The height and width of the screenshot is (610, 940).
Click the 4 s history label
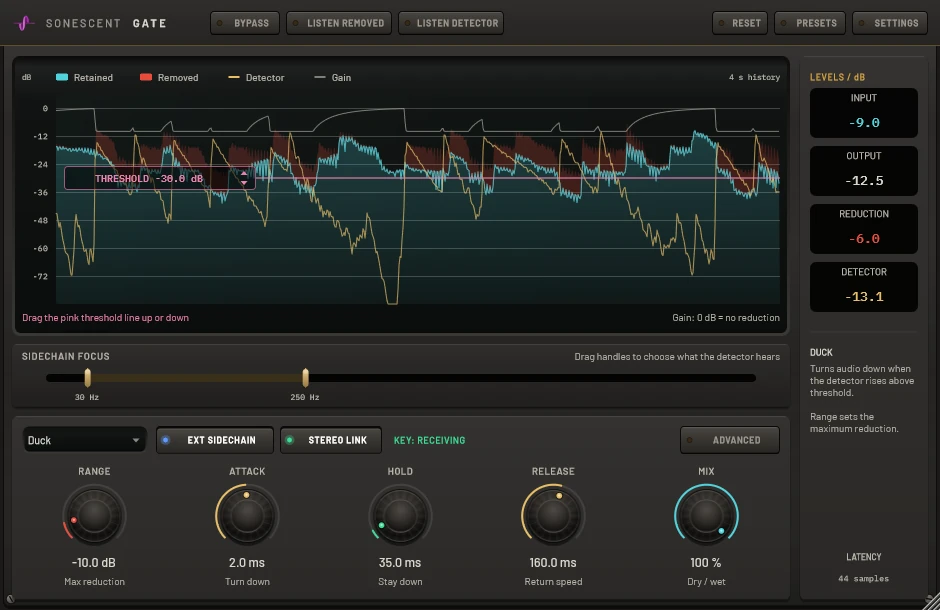[x=754, y=77]
